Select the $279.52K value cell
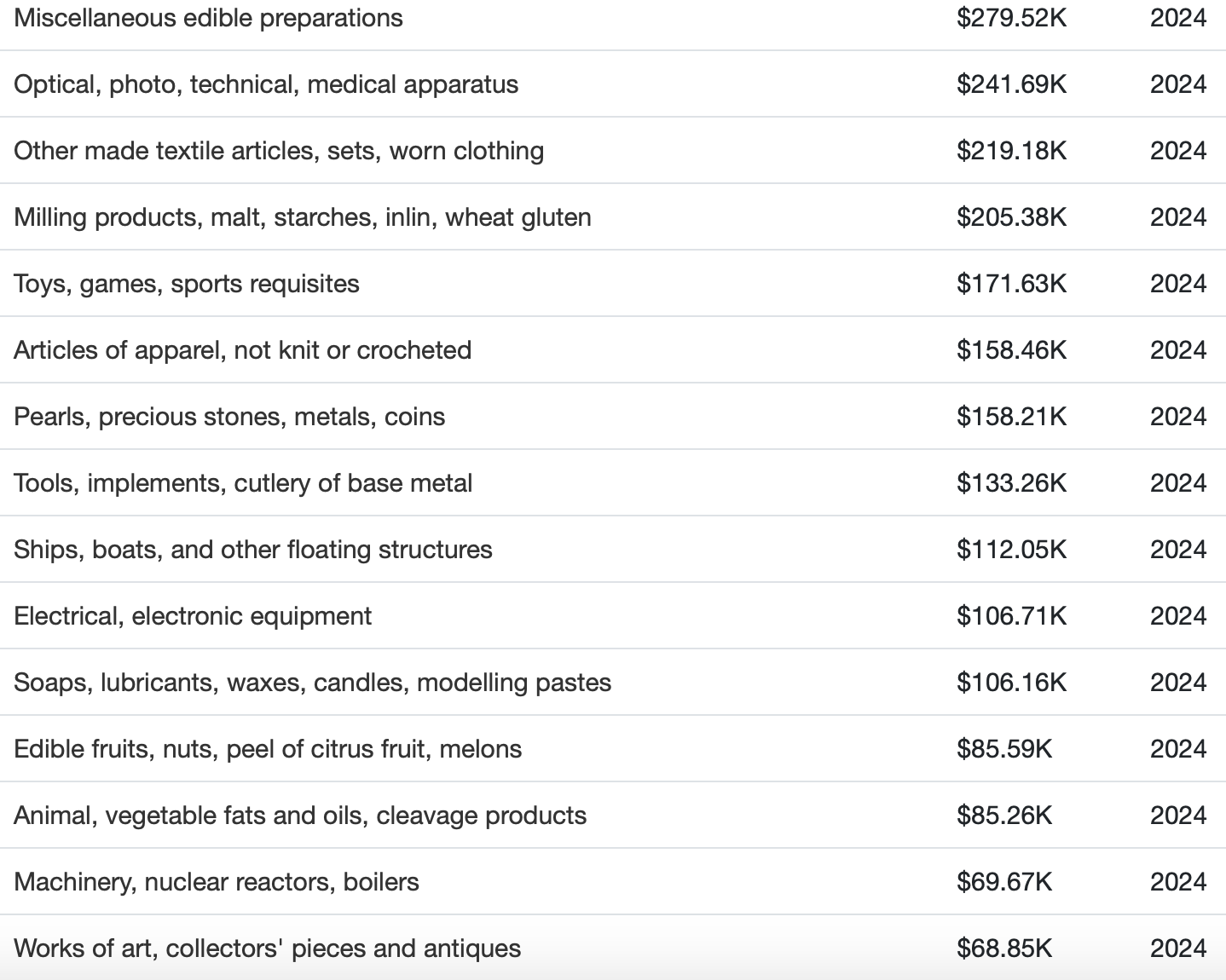 pyautogui.click(x=1011, y=18)
